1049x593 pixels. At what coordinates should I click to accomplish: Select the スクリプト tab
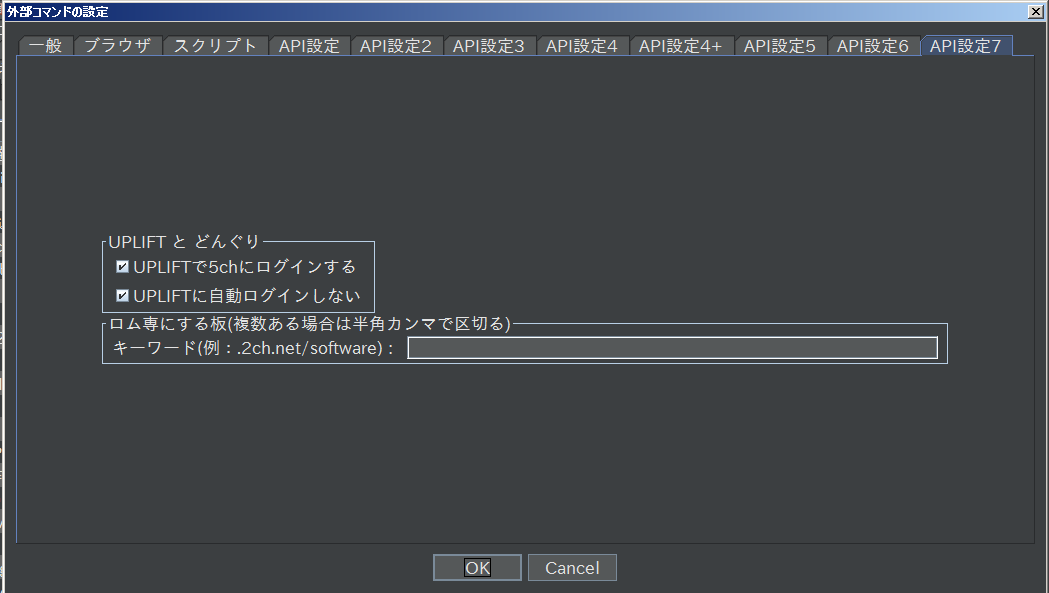pyautogui.click(x=215, y=46)
